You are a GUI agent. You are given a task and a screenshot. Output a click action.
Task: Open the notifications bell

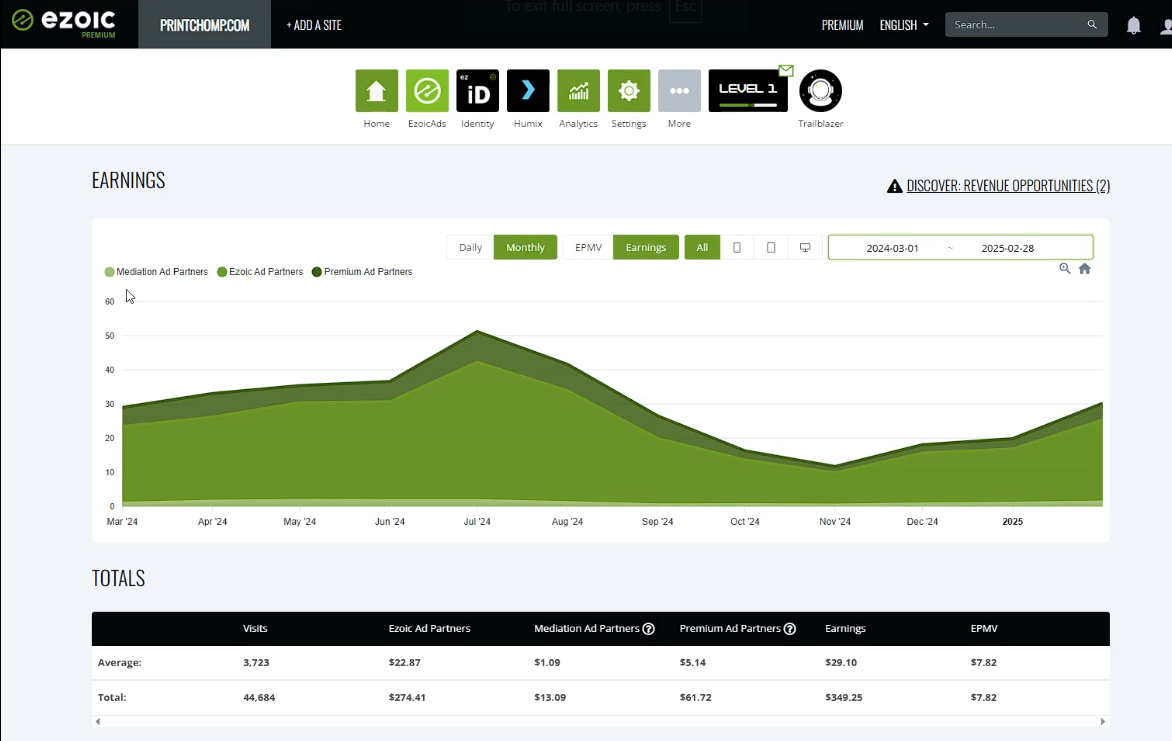[1134, 25]
